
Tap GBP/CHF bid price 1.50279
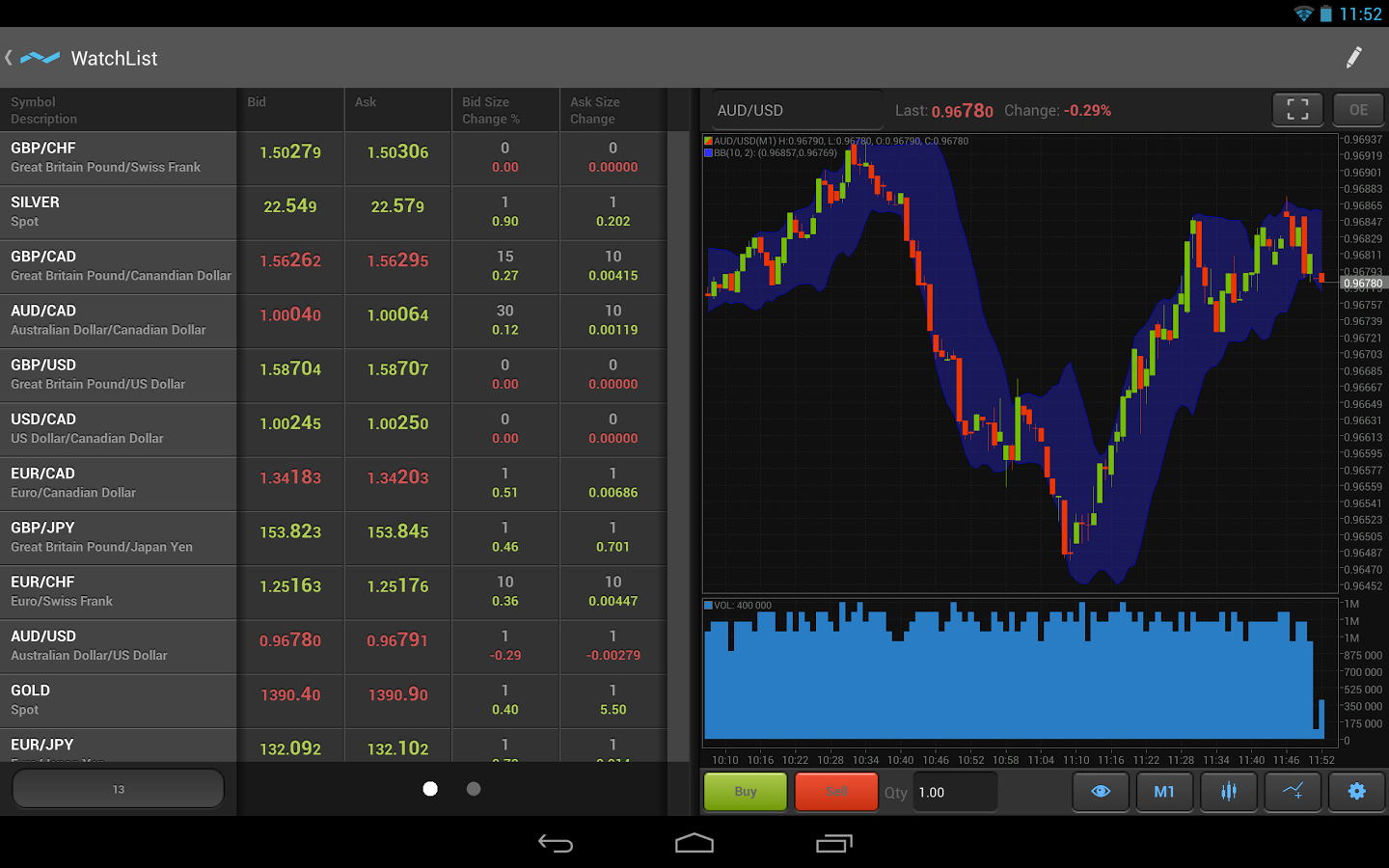click(290, 151)
